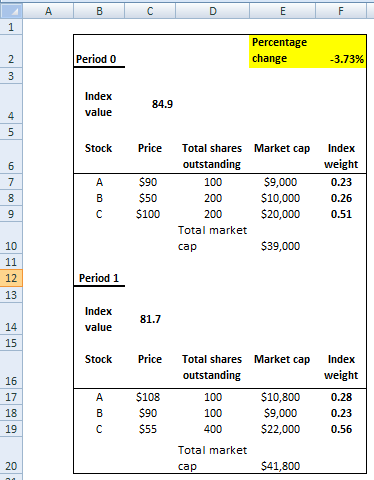Click the index value 81.7 cell
Screen dimensions: 374x480
[x=150, y=319]
